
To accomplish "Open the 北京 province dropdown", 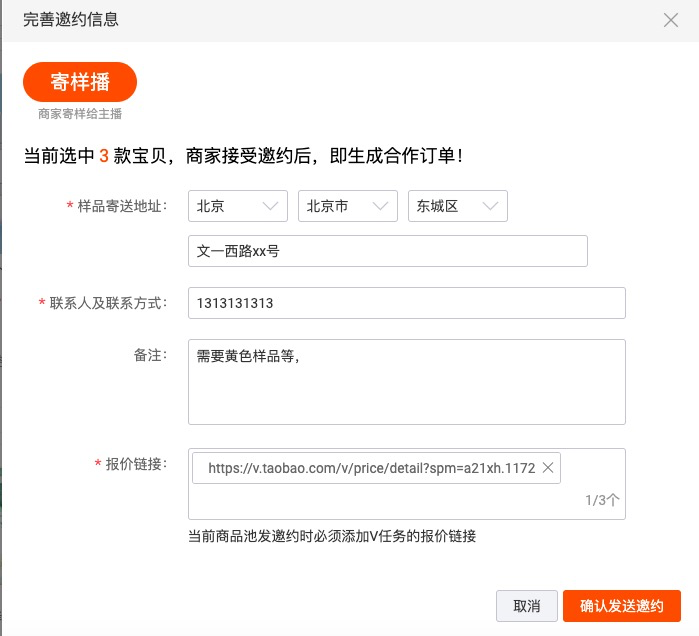I will coord(238,206).
